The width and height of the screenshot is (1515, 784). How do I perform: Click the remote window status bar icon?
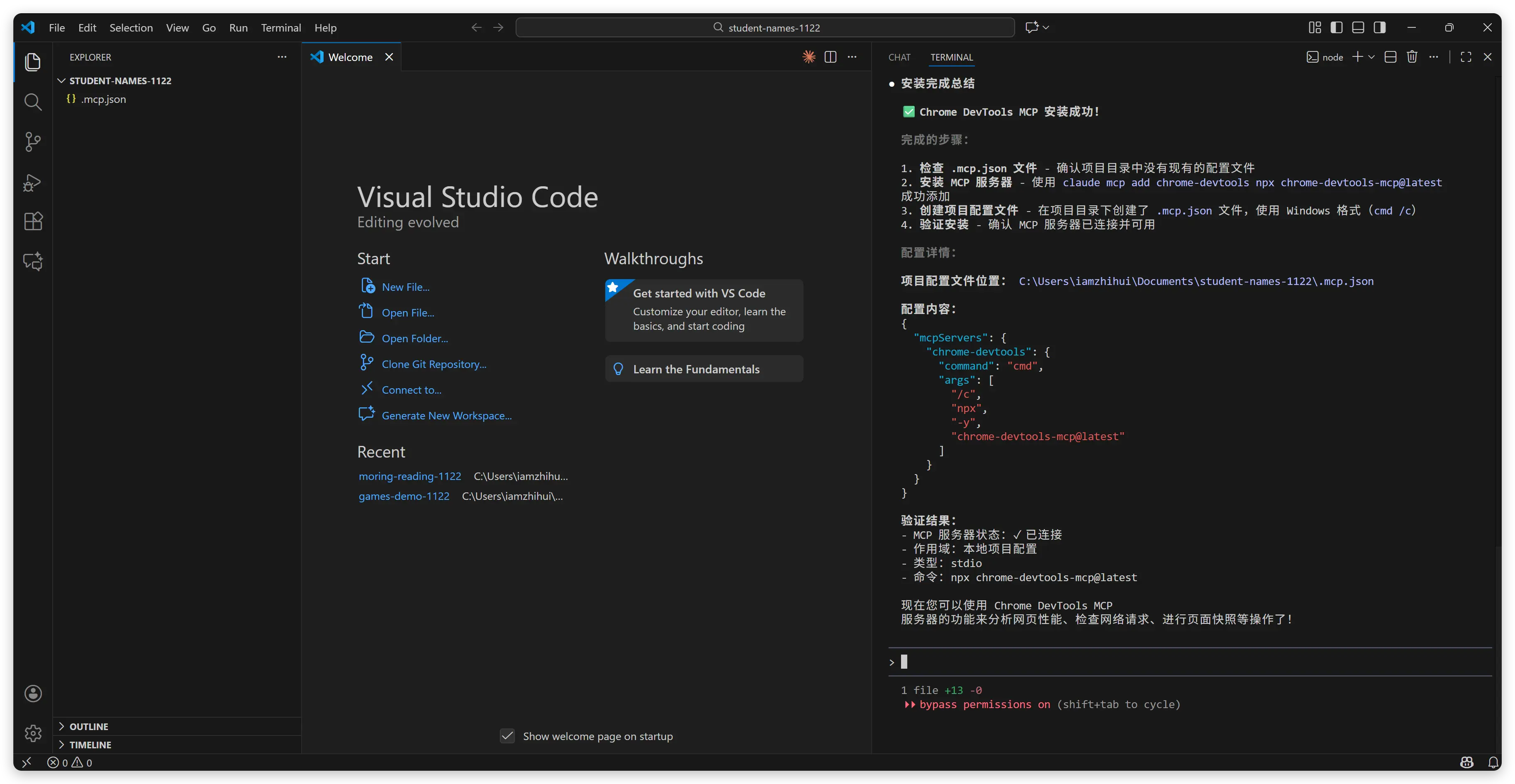pos(27,762)
